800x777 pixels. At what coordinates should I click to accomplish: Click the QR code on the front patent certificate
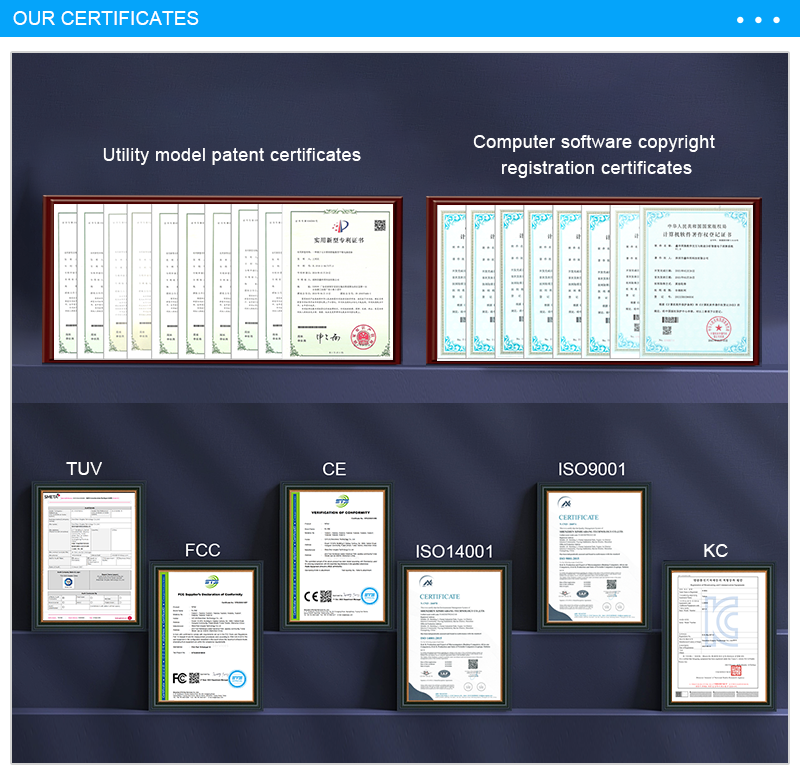(380, 225)
